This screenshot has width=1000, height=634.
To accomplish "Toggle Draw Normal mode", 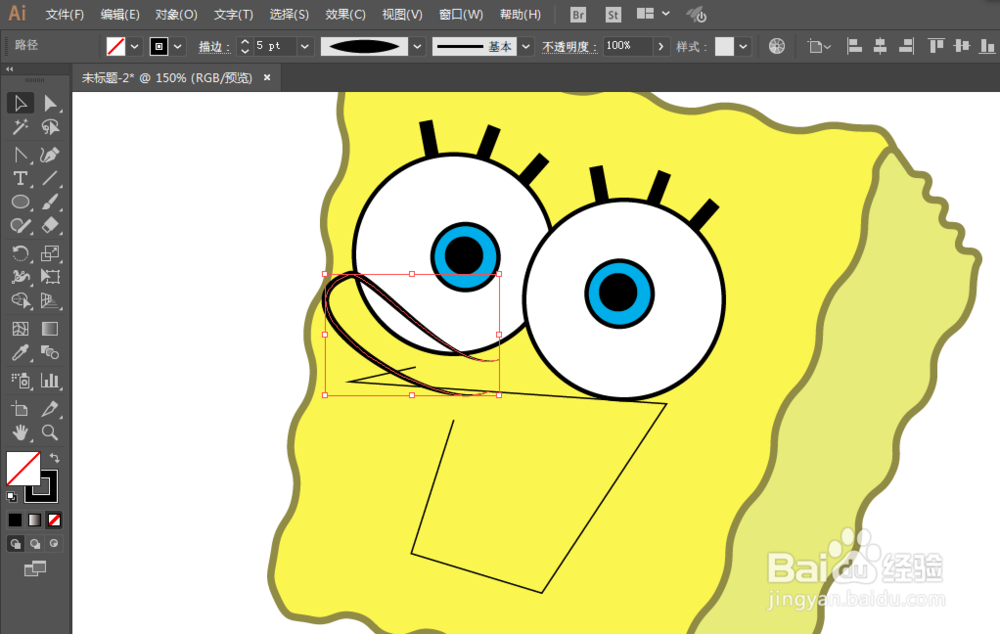I will click(15, 543).
